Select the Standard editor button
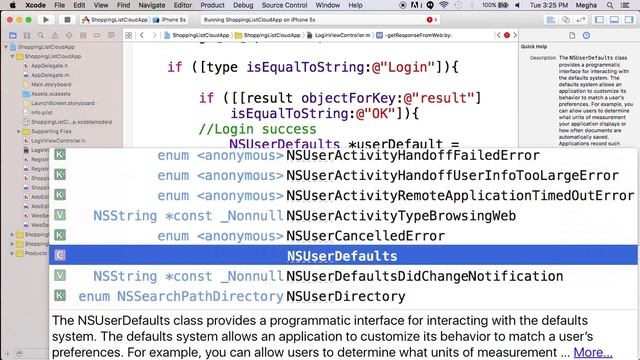 tap(551, 20)
